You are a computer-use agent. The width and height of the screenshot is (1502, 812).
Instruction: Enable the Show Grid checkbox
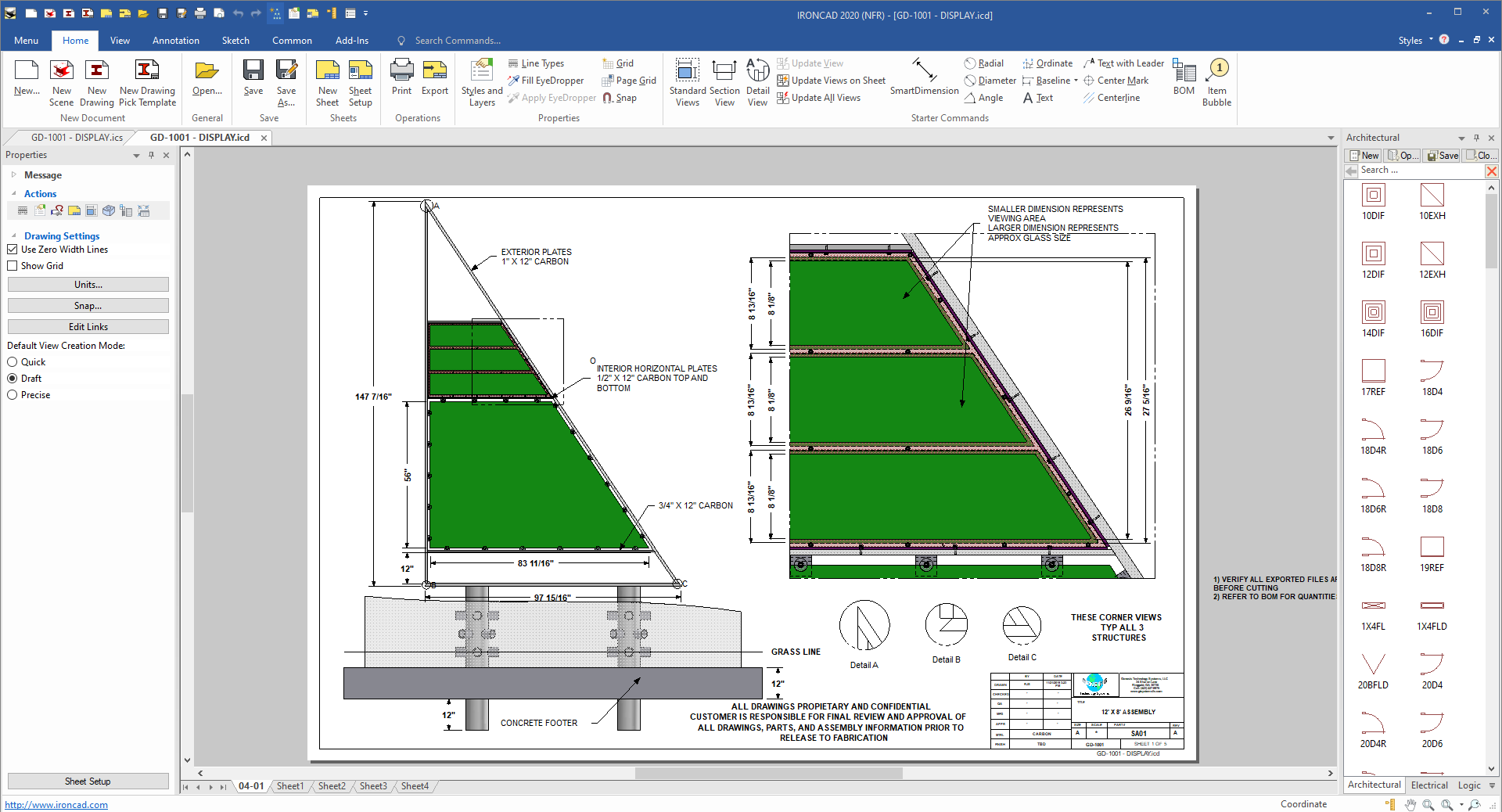pyautogui.click(x=13, y=266)
